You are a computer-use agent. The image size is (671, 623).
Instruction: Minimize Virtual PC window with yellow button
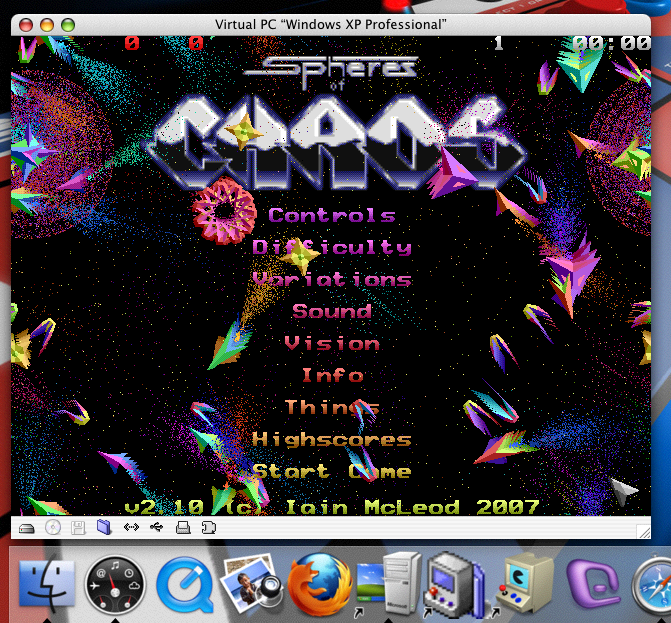[x=47, y=25]
